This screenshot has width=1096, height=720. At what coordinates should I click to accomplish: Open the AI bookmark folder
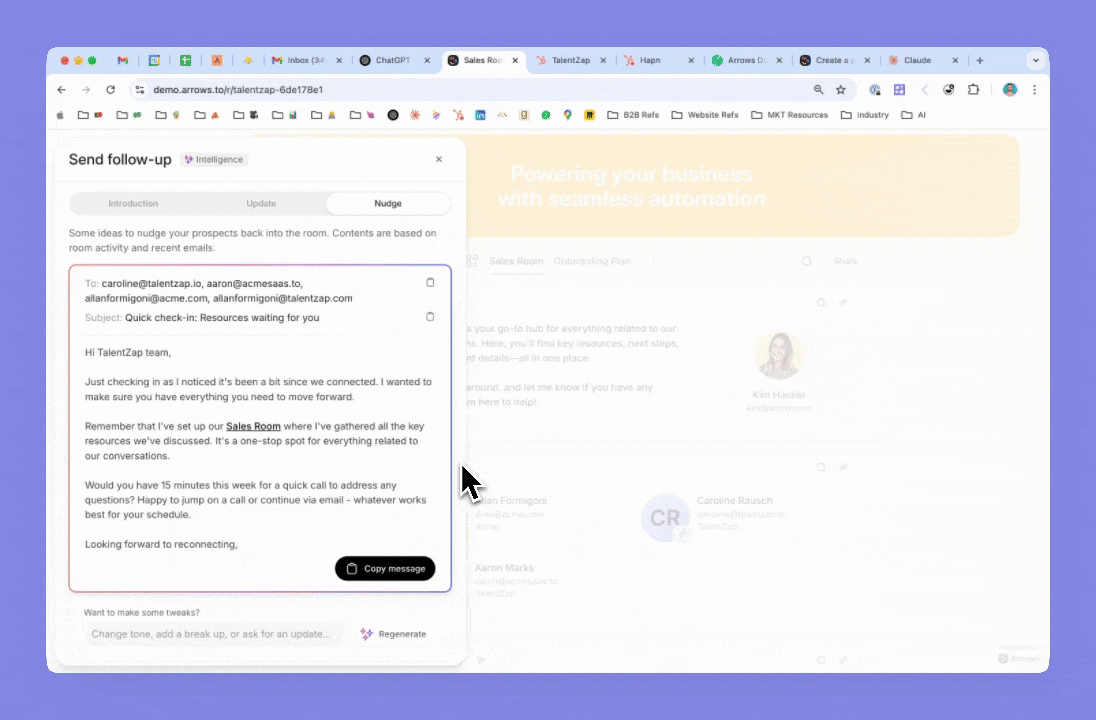point(914,115)
